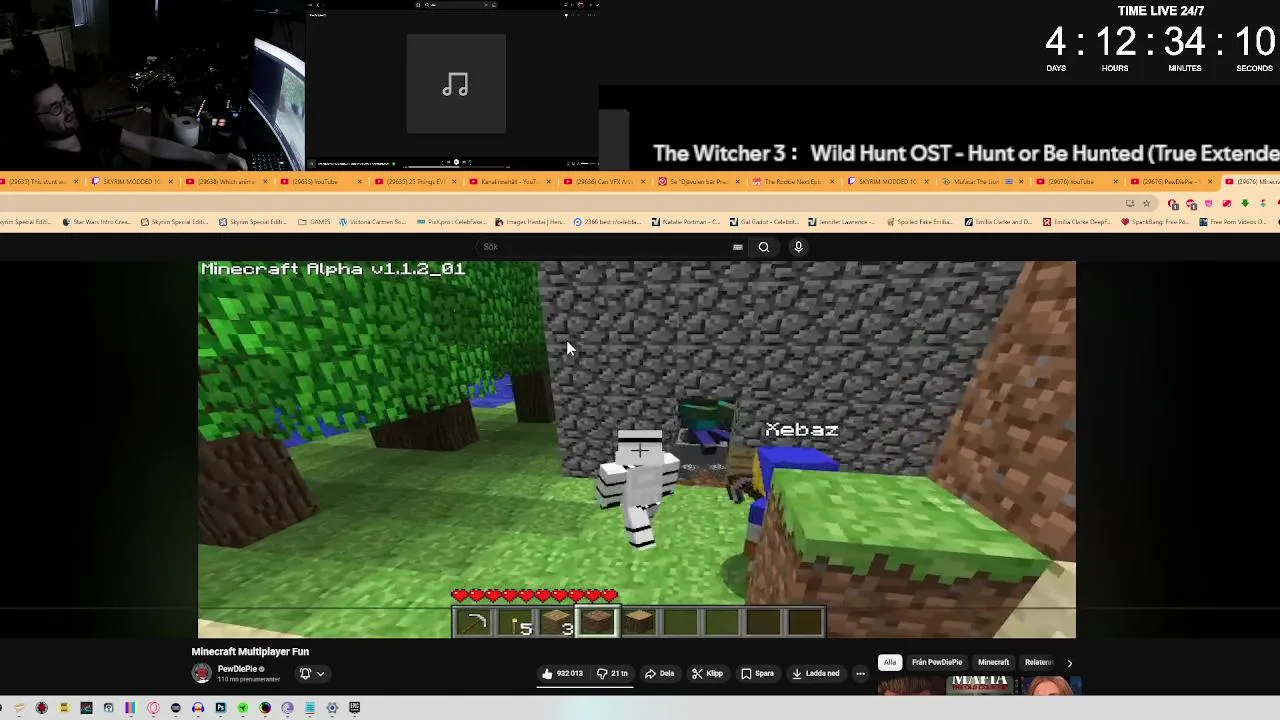Open the red circle Opera icon in the dock
Image resolution: width=1280 pixels, height=720 pixels.
pos(153,708)
